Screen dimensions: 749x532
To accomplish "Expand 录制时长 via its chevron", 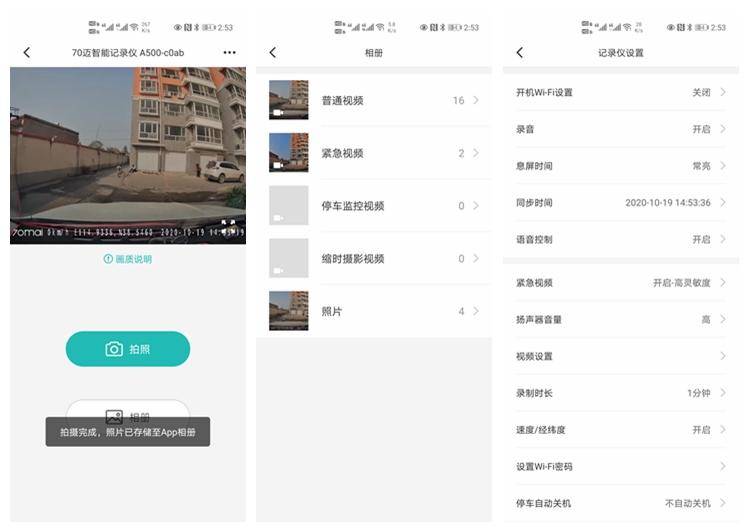I will click(x=723, y=393).
